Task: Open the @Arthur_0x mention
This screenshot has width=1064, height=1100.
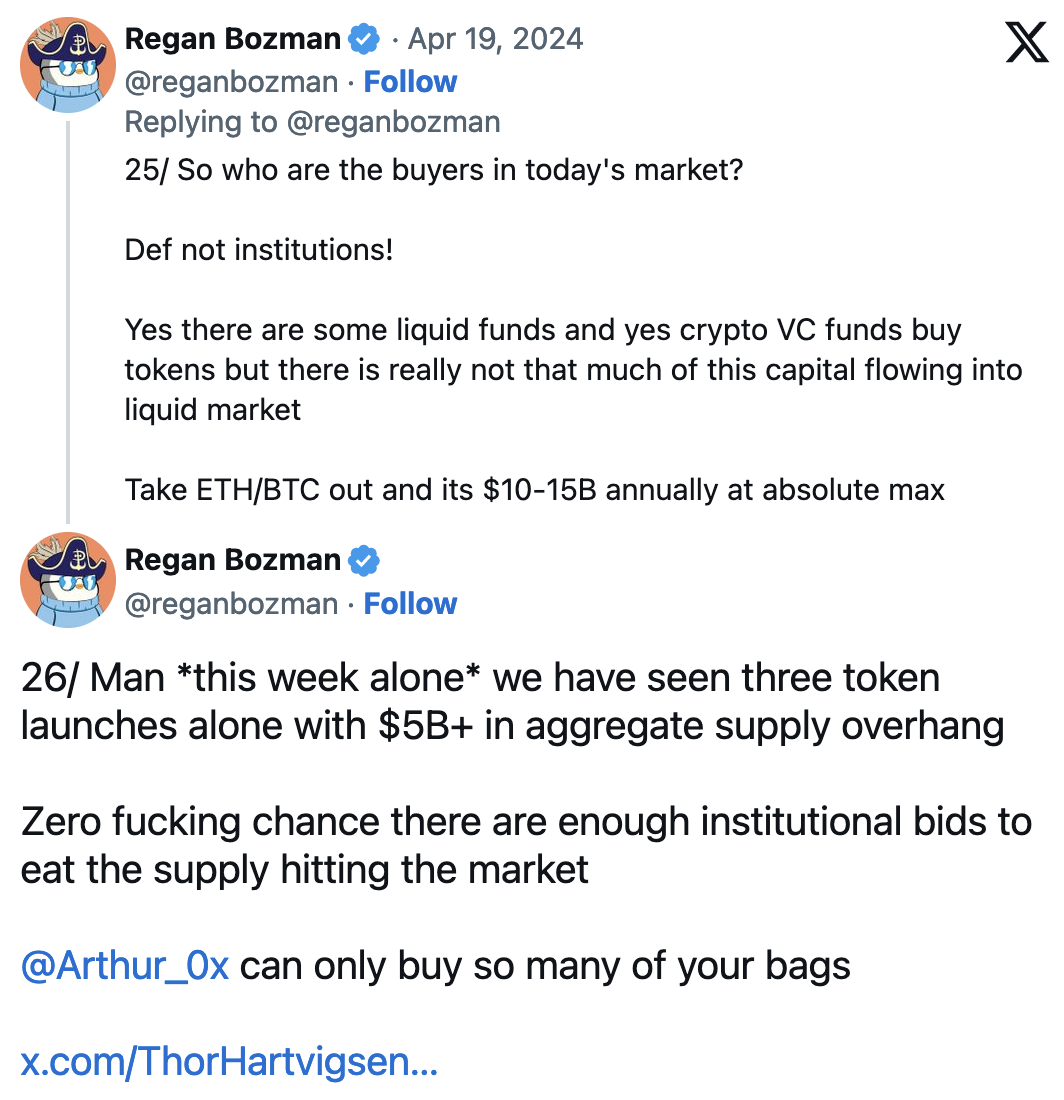Action: pos(125,966)
